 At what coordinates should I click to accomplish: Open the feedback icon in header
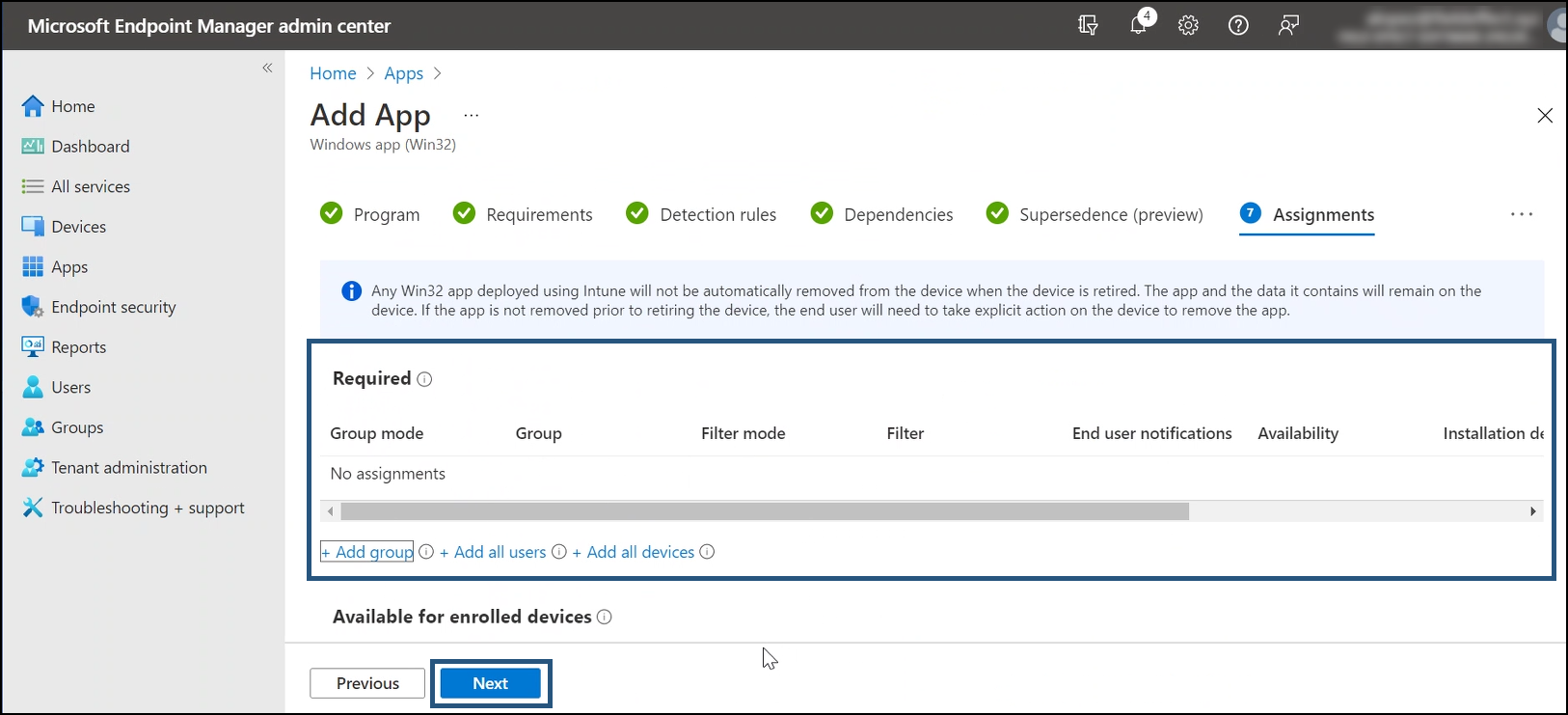click(x=1288, y=25)
